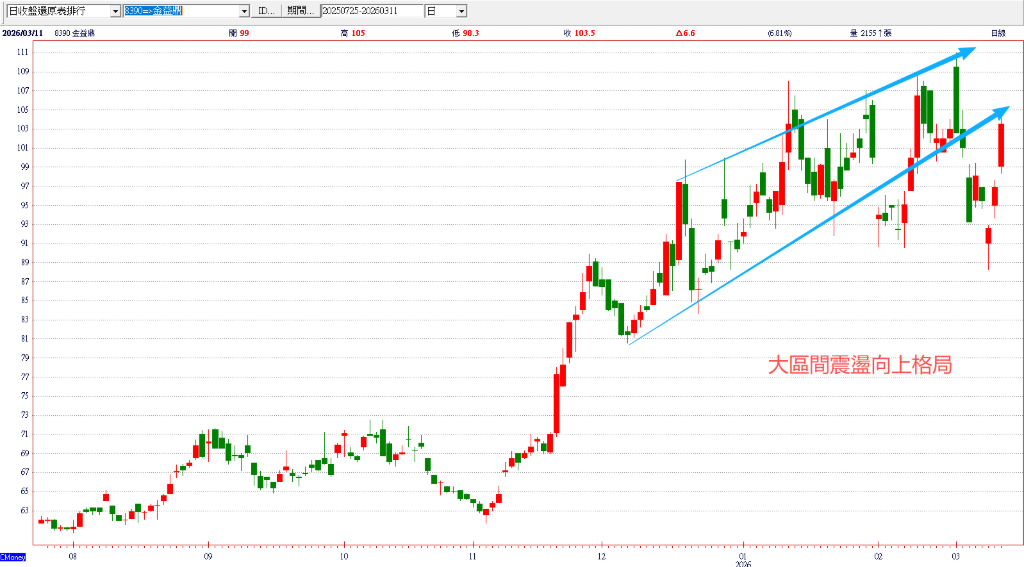Open the 日收盤還原表排行 dropdown arrow
The height and width of the screenshot is (567, 1024).
(x=115, y=11)
